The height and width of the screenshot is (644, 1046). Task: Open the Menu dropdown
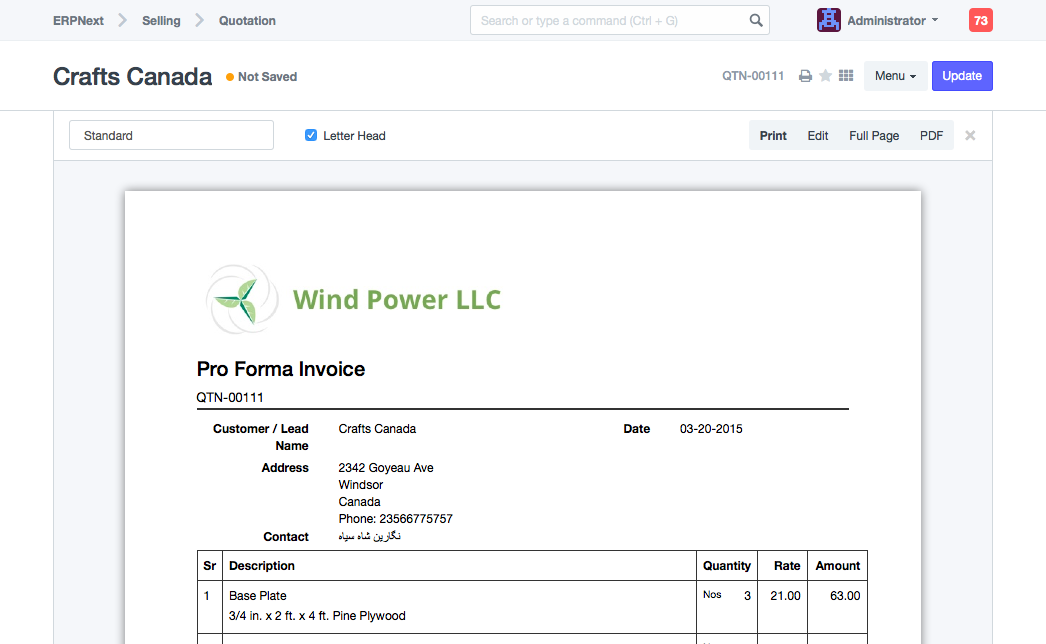click(895, 76)
